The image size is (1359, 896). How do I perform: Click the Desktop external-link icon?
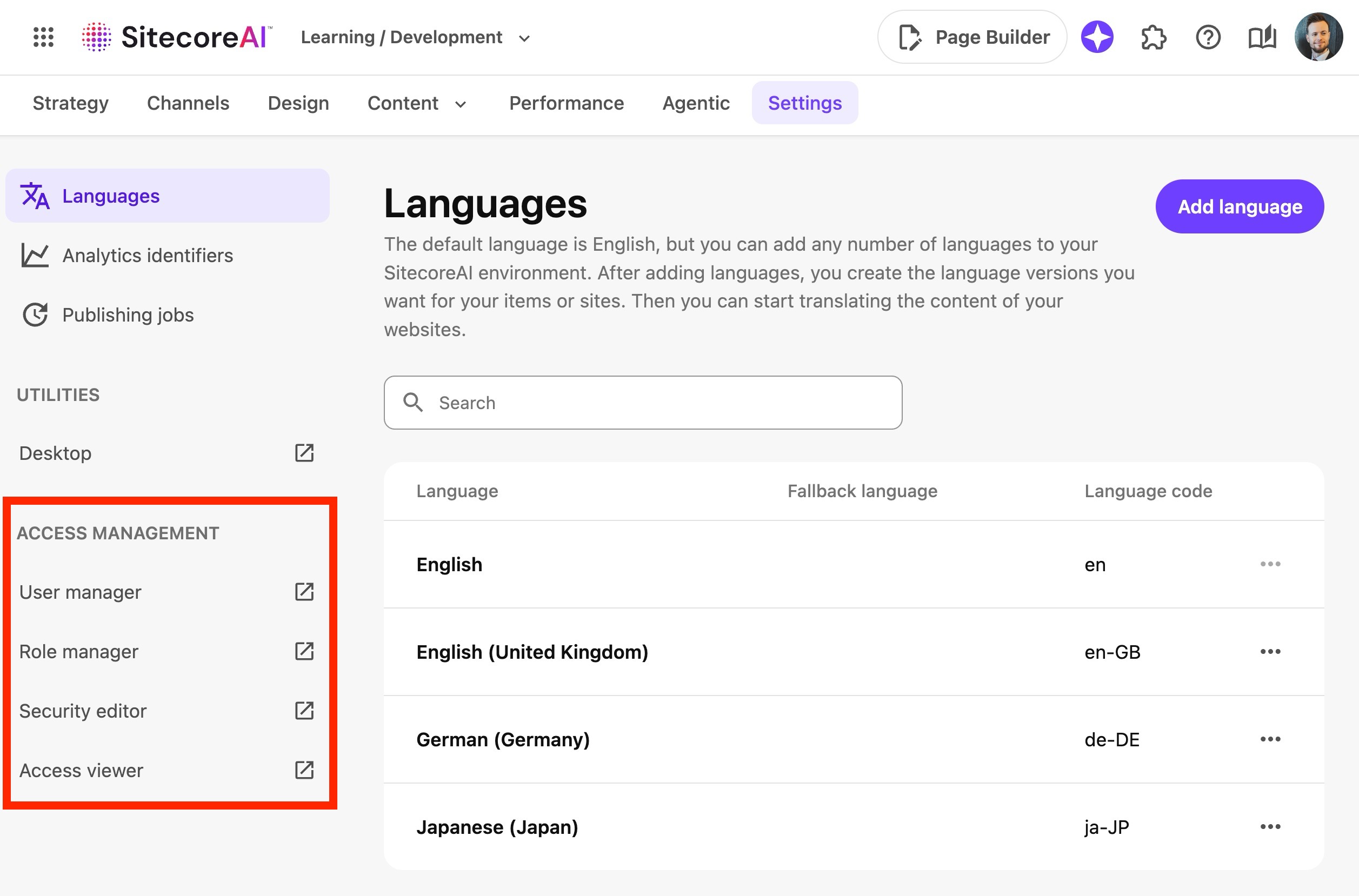(x=304, y=452)
